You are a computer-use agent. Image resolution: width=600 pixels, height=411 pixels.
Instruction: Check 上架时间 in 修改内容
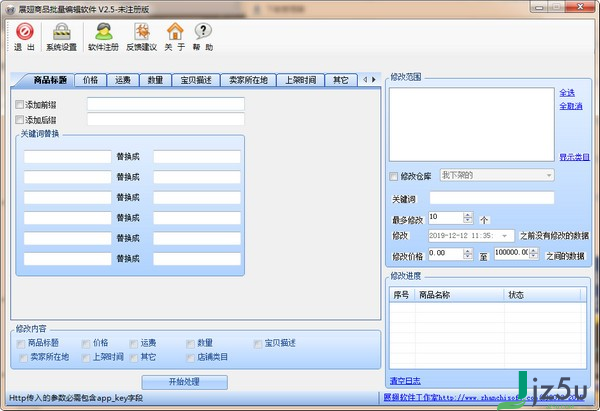pyautogui.click(x=86, y=358)
